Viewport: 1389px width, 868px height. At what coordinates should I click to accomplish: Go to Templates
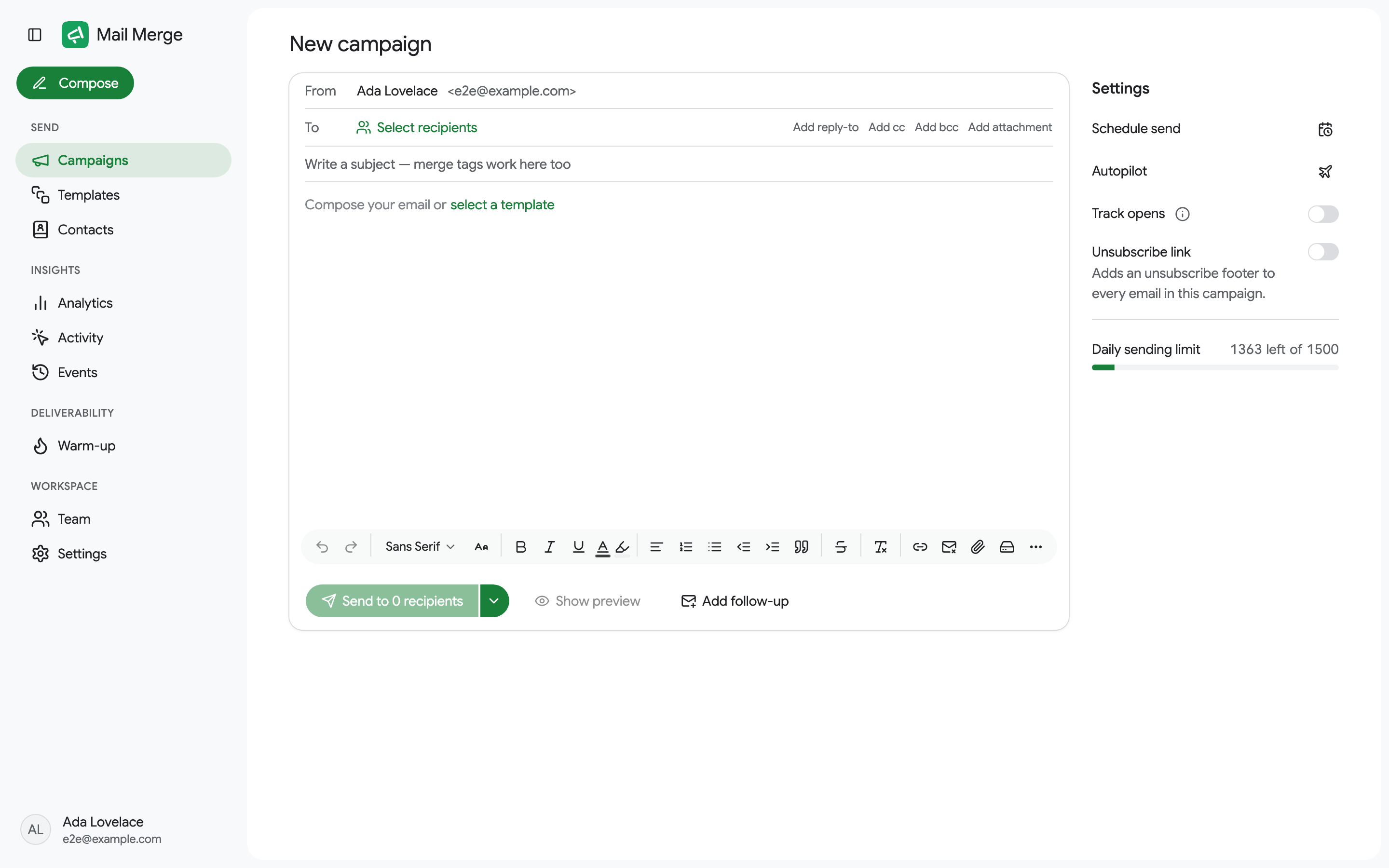pos(123,195)
